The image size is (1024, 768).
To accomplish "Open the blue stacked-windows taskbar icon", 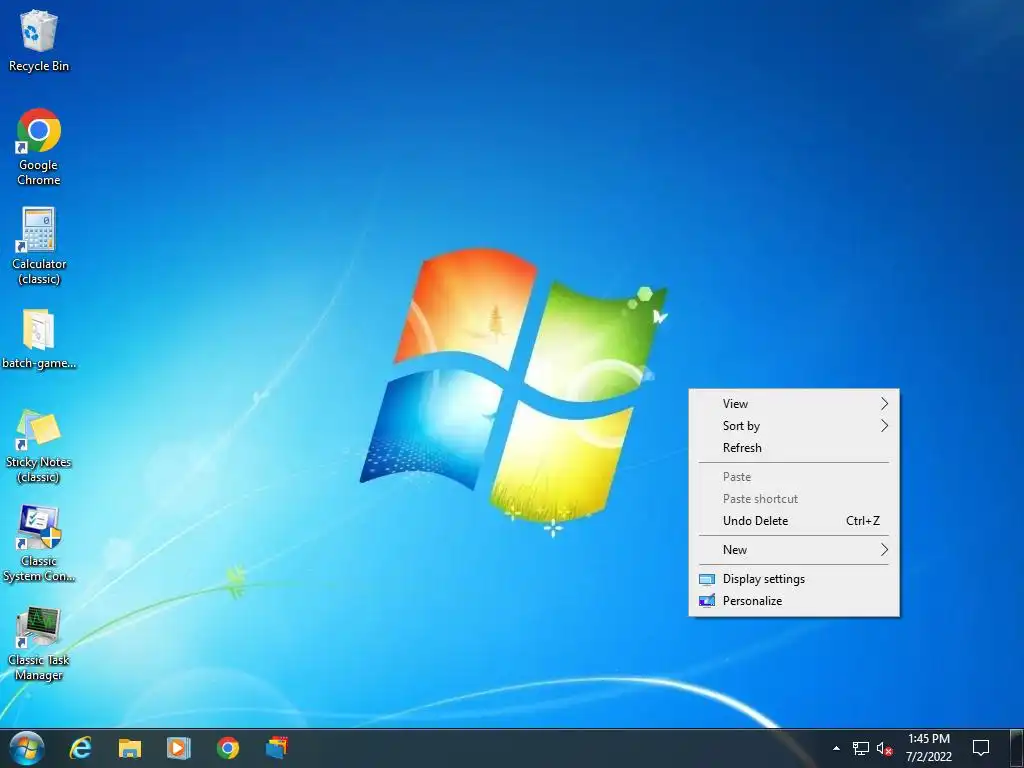I will (x=277, y=748).
